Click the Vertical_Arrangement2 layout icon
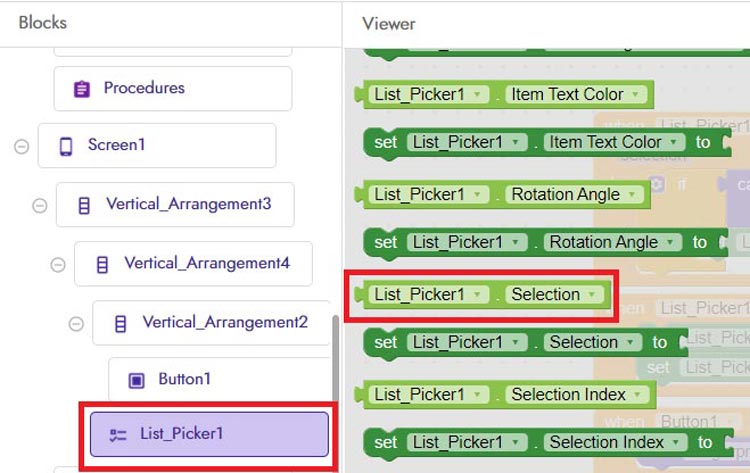The image size is (750, 473). [x=121, y=323]
